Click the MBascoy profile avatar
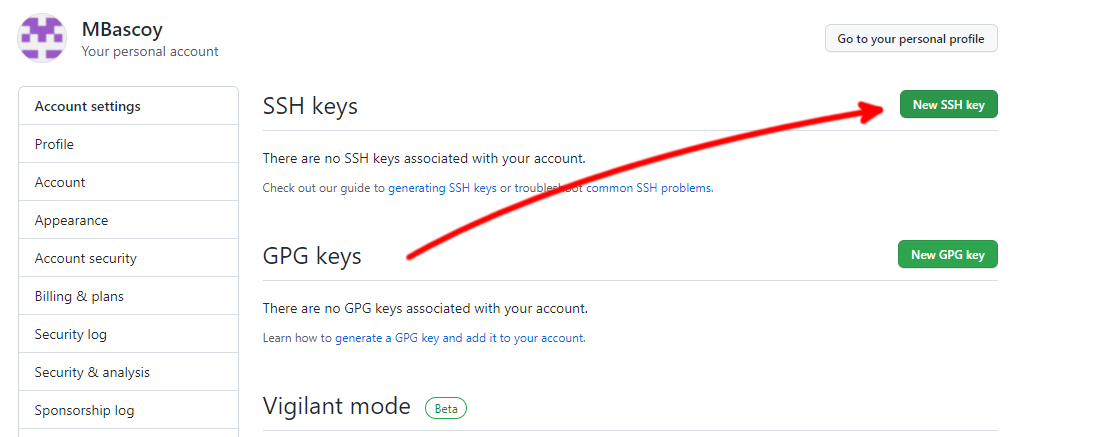Viewport: 1097px width, 437px height. click(43, 39)
